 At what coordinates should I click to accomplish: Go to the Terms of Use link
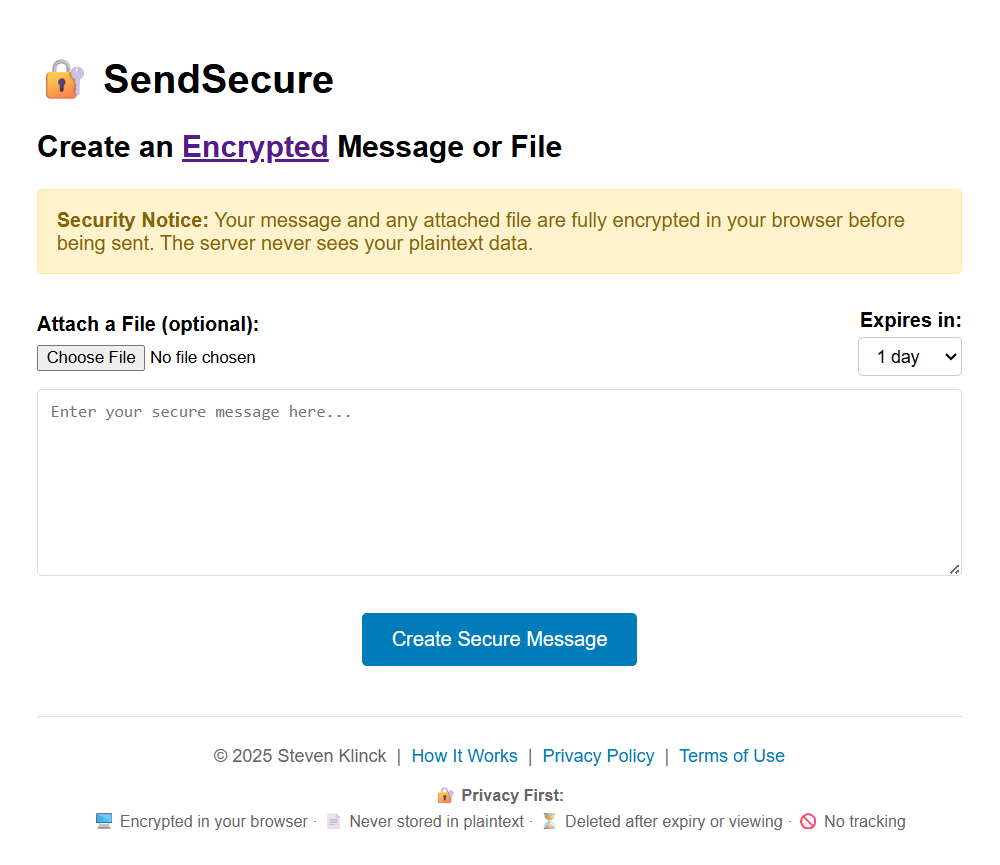(x=731, y=756)
